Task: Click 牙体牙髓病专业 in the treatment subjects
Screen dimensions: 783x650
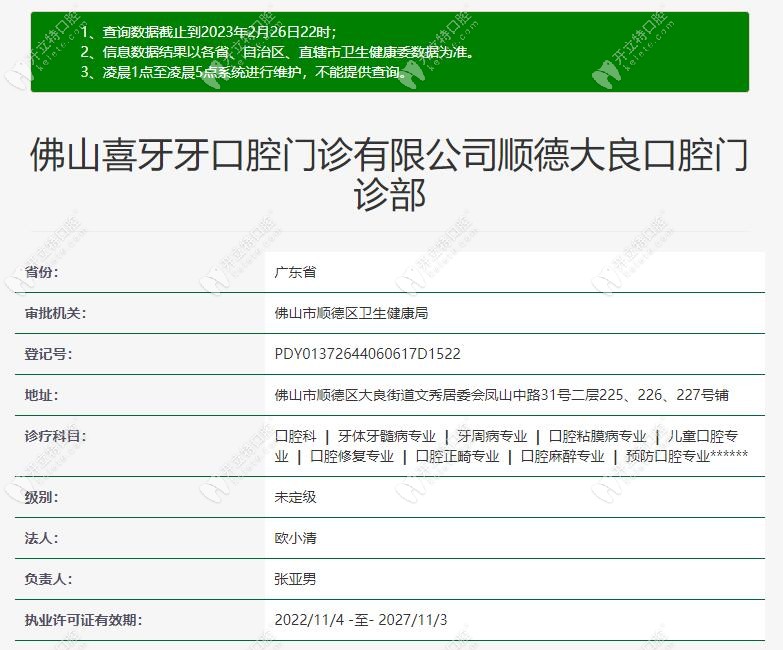Action: pyautogui.click(x=386, y=436)
